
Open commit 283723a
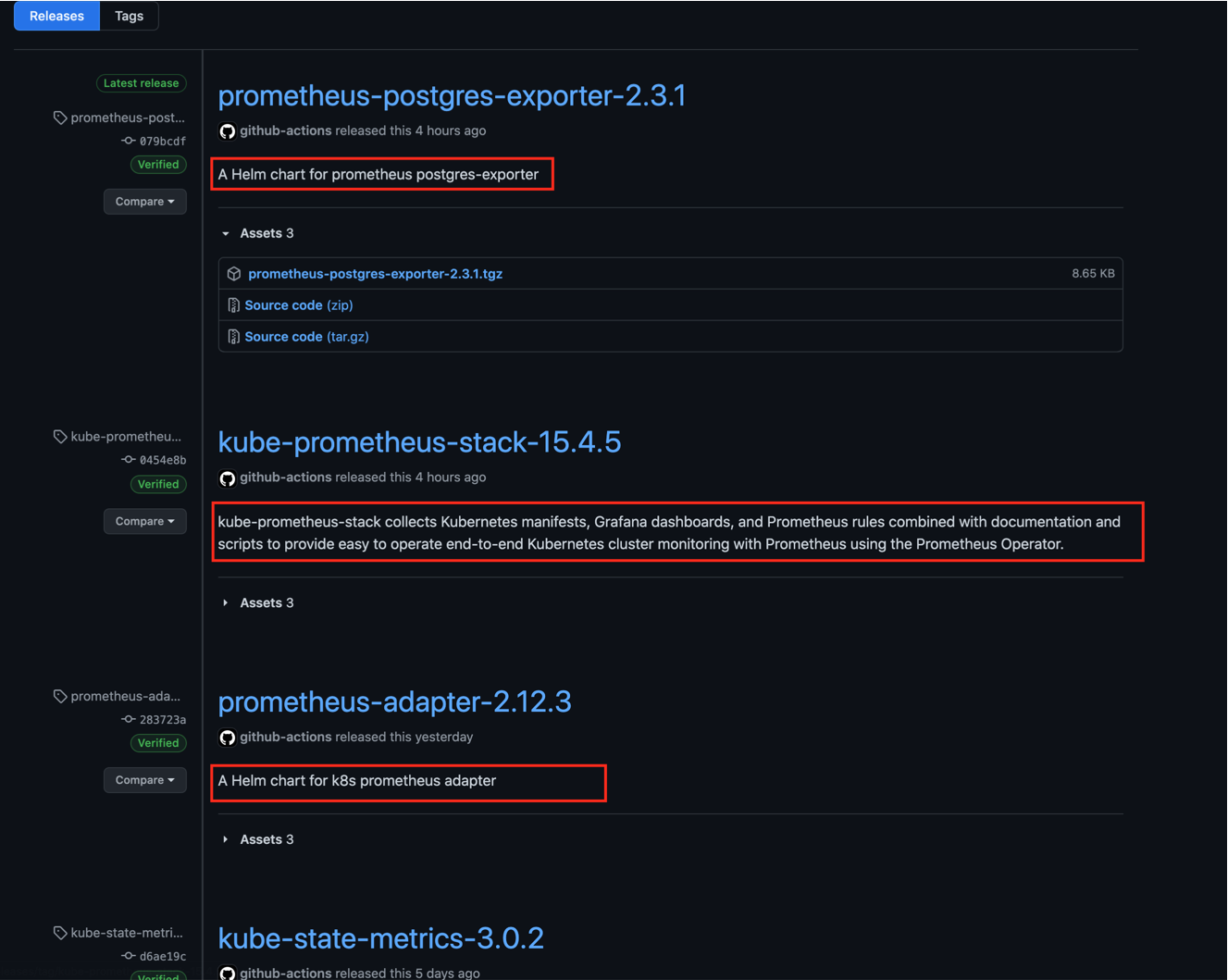point(163,719)
